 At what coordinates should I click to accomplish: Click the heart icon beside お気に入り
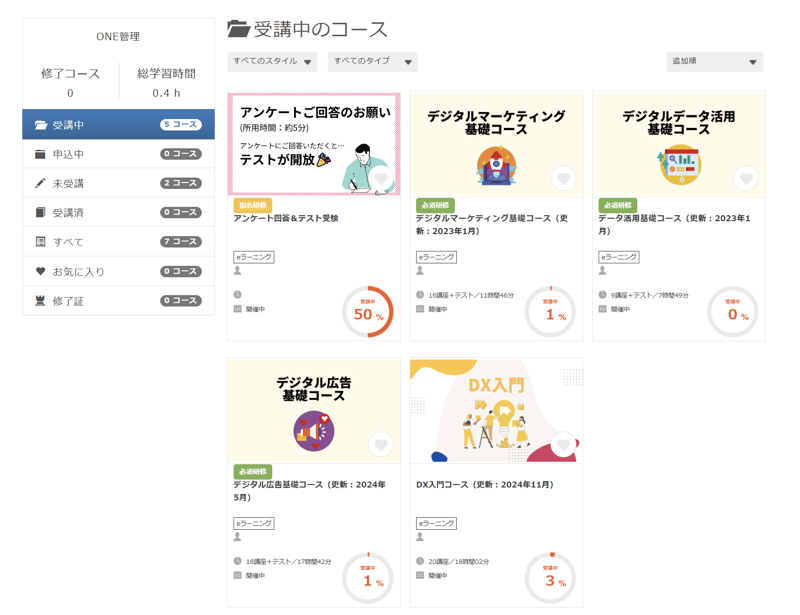pyautogui.click(x=41, y=271)
